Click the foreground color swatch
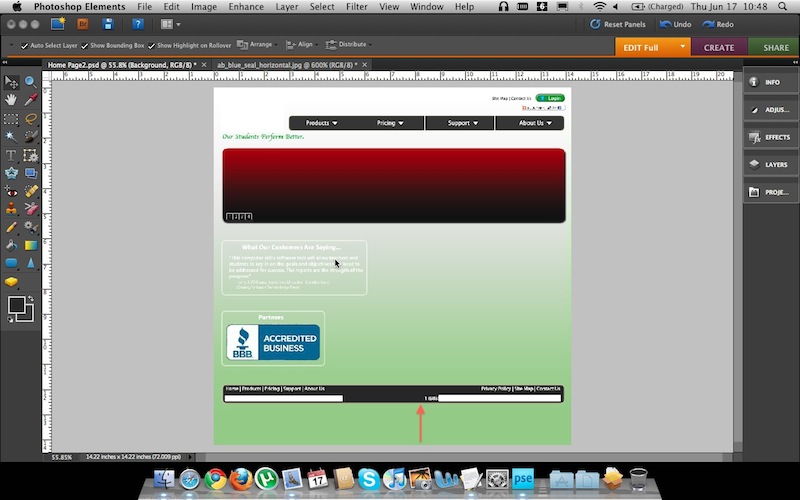The image size is (800, 500). 17,307
